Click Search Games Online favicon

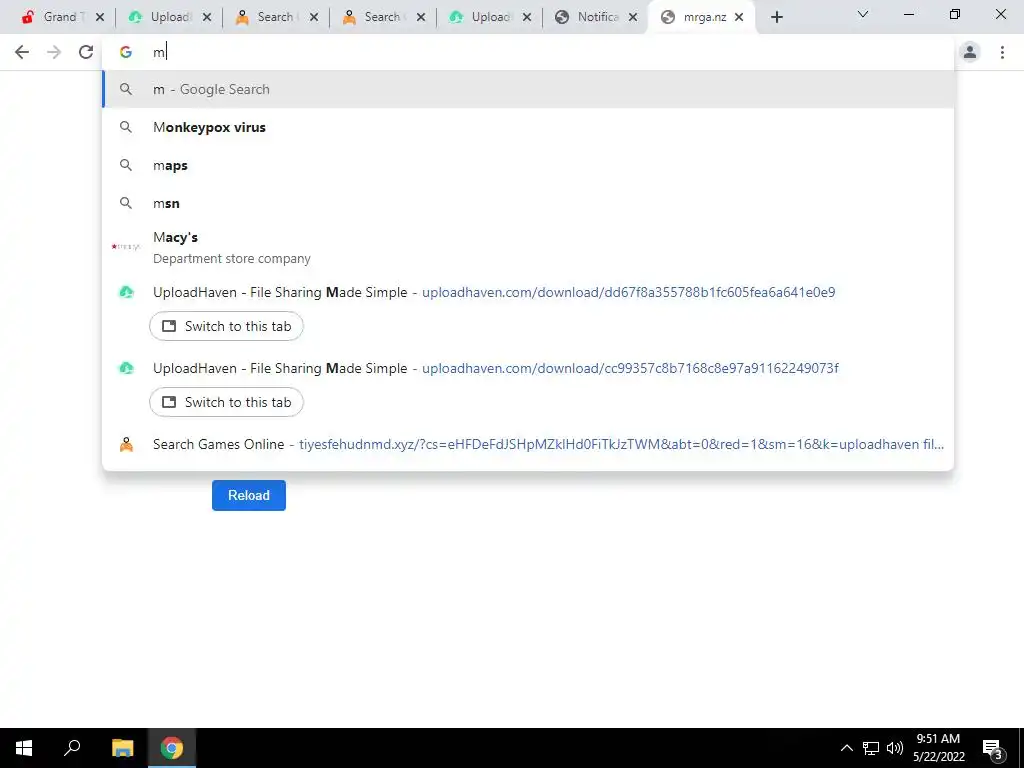(x=126, y=445)
